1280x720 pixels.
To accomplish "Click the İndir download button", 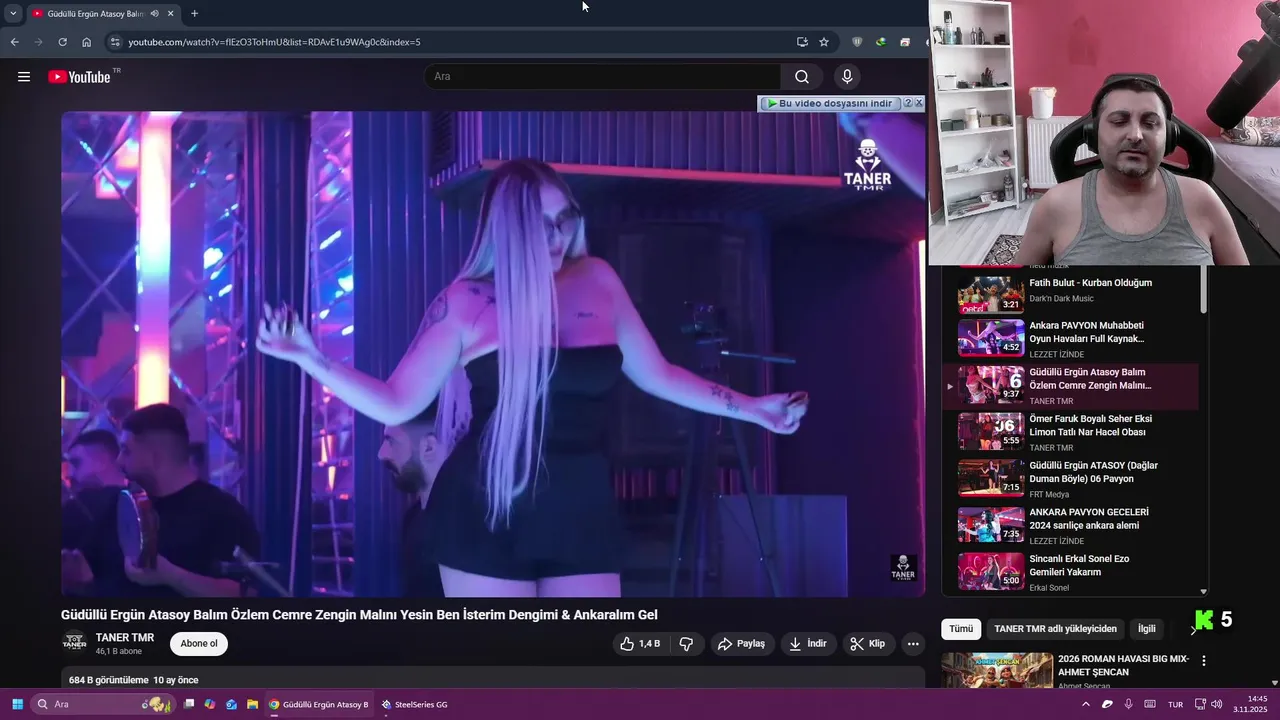I will pyautogui.click(x=808, y=644).
